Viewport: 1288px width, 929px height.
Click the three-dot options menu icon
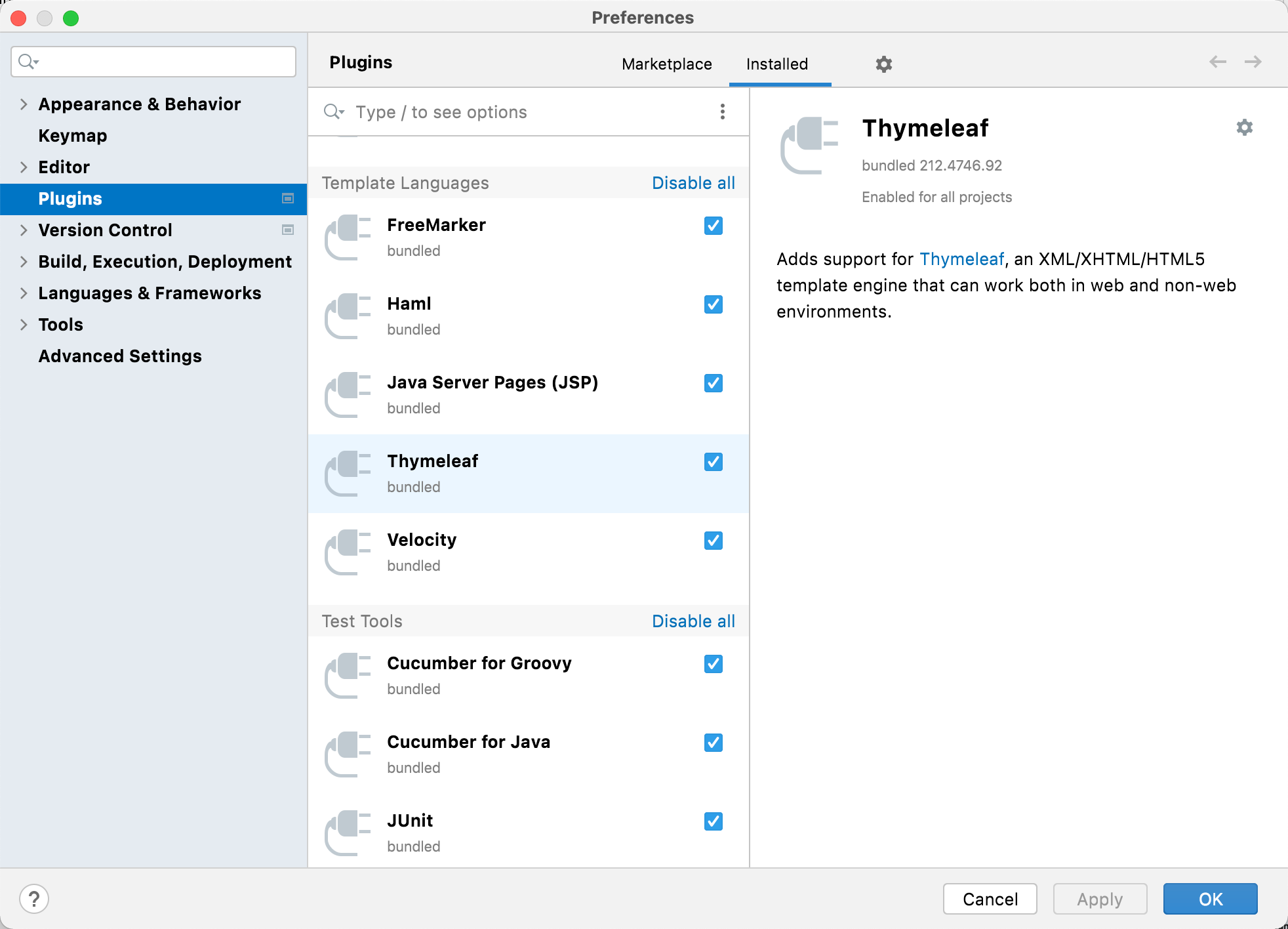722,112
